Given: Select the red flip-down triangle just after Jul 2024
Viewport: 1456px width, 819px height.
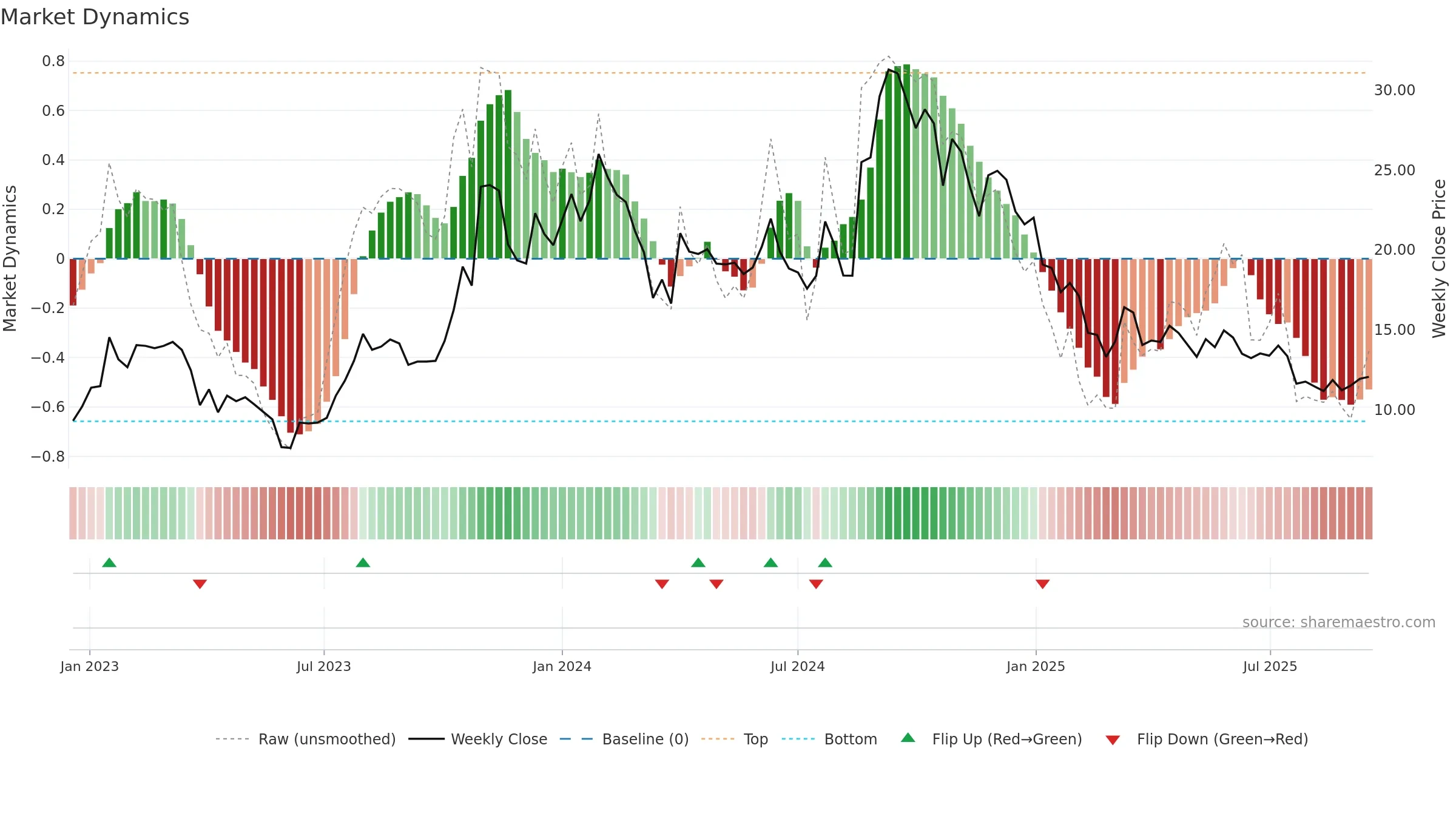Looking at the screenshot, I should 816,584.
